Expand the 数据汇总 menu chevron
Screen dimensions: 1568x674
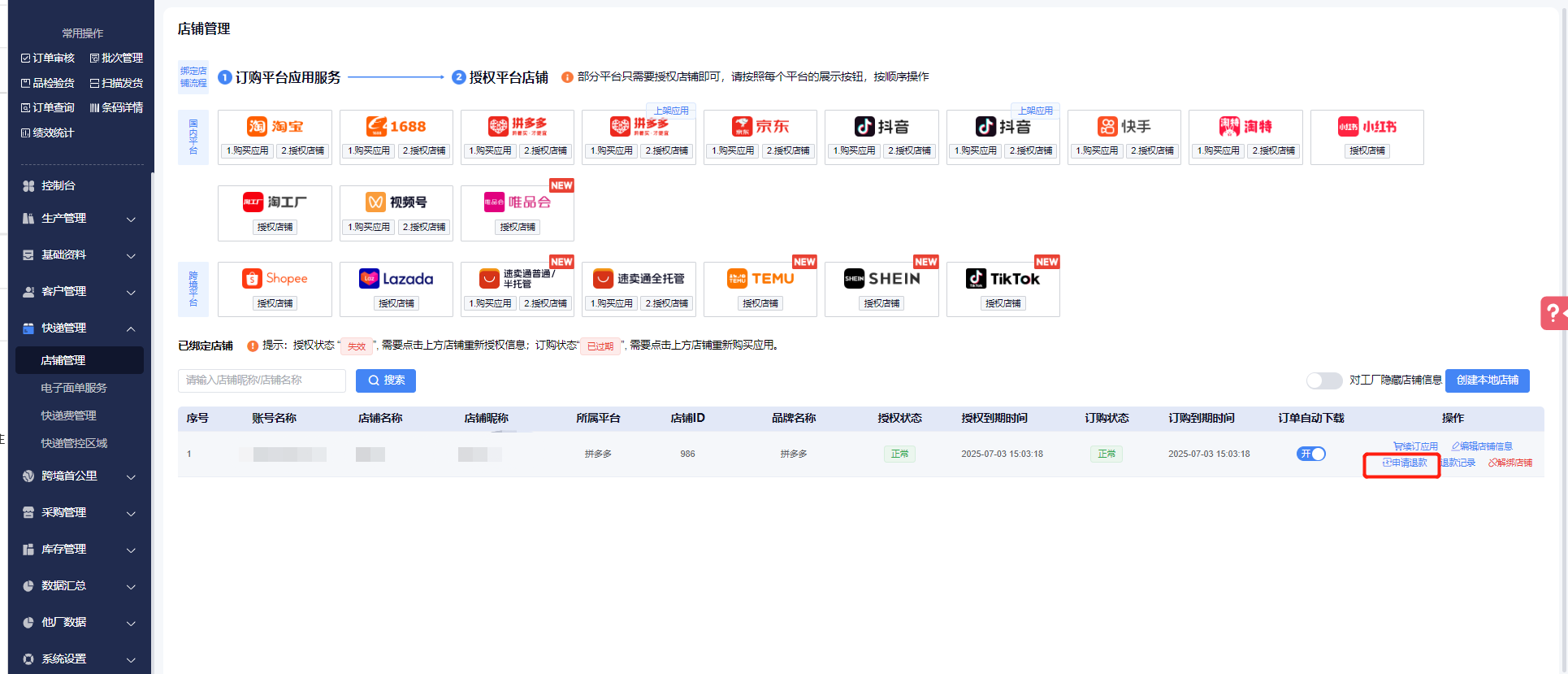pos(131,586)
